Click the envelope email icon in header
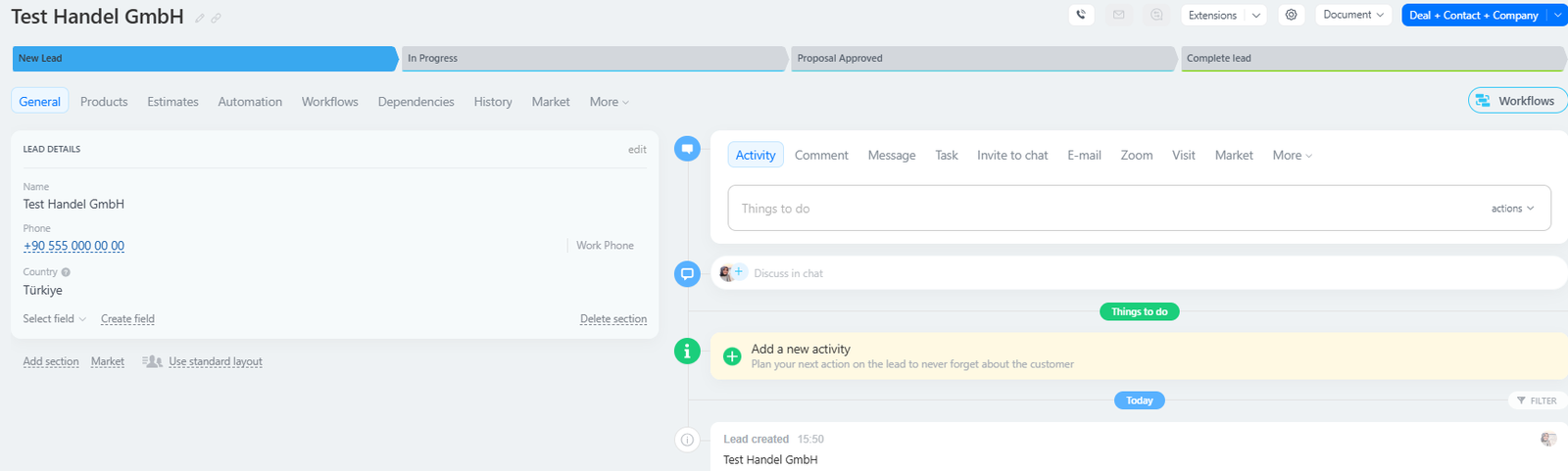The width and height of the screenshot is (1568, 471). 1118,15
